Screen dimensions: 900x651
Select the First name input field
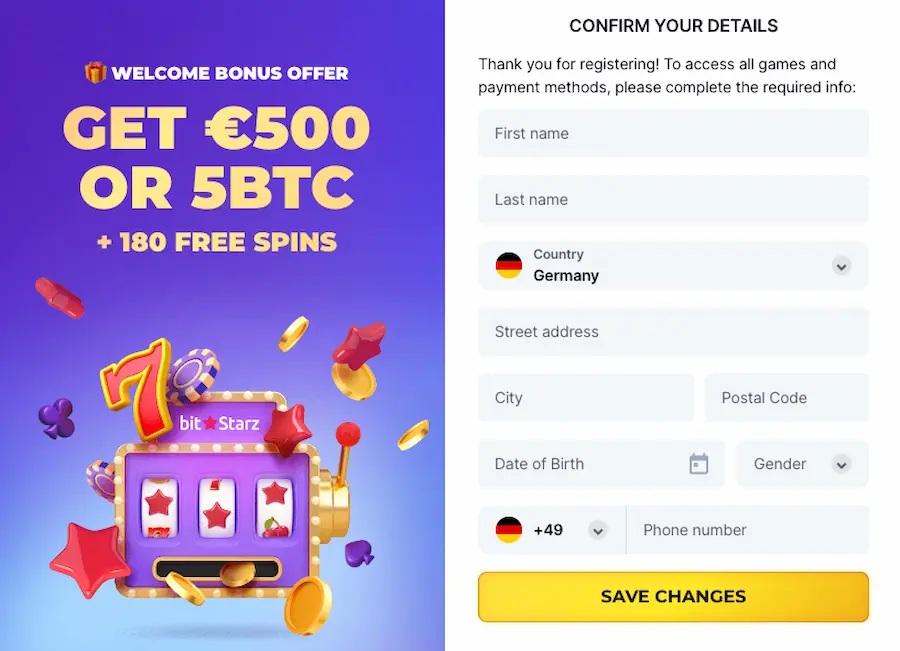pyautogui.click(x=672, y=133)
